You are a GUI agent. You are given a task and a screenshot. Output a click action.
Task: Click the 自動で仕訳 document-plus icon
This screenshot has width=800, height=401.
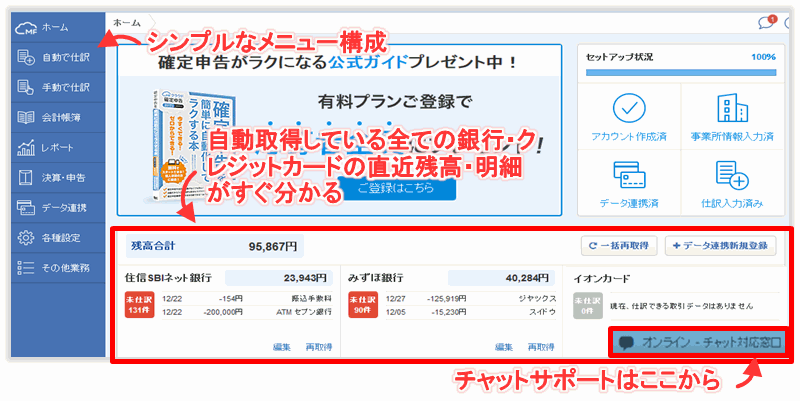(x=26, y=57)
